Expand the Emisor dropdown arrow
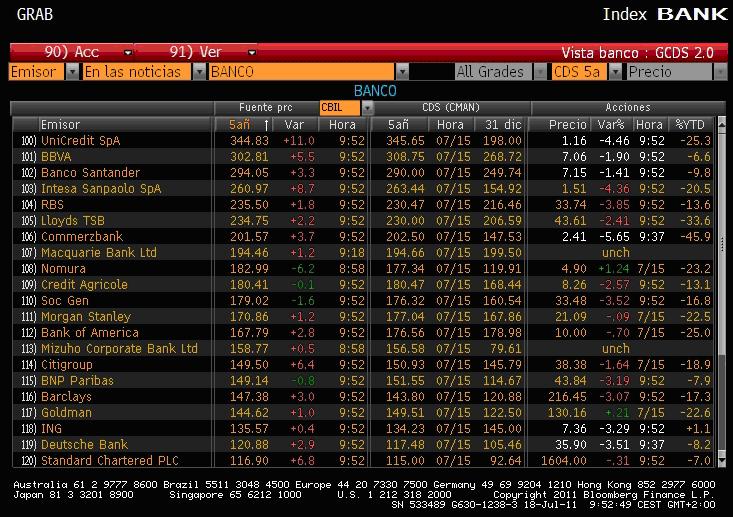 [72, 72]
